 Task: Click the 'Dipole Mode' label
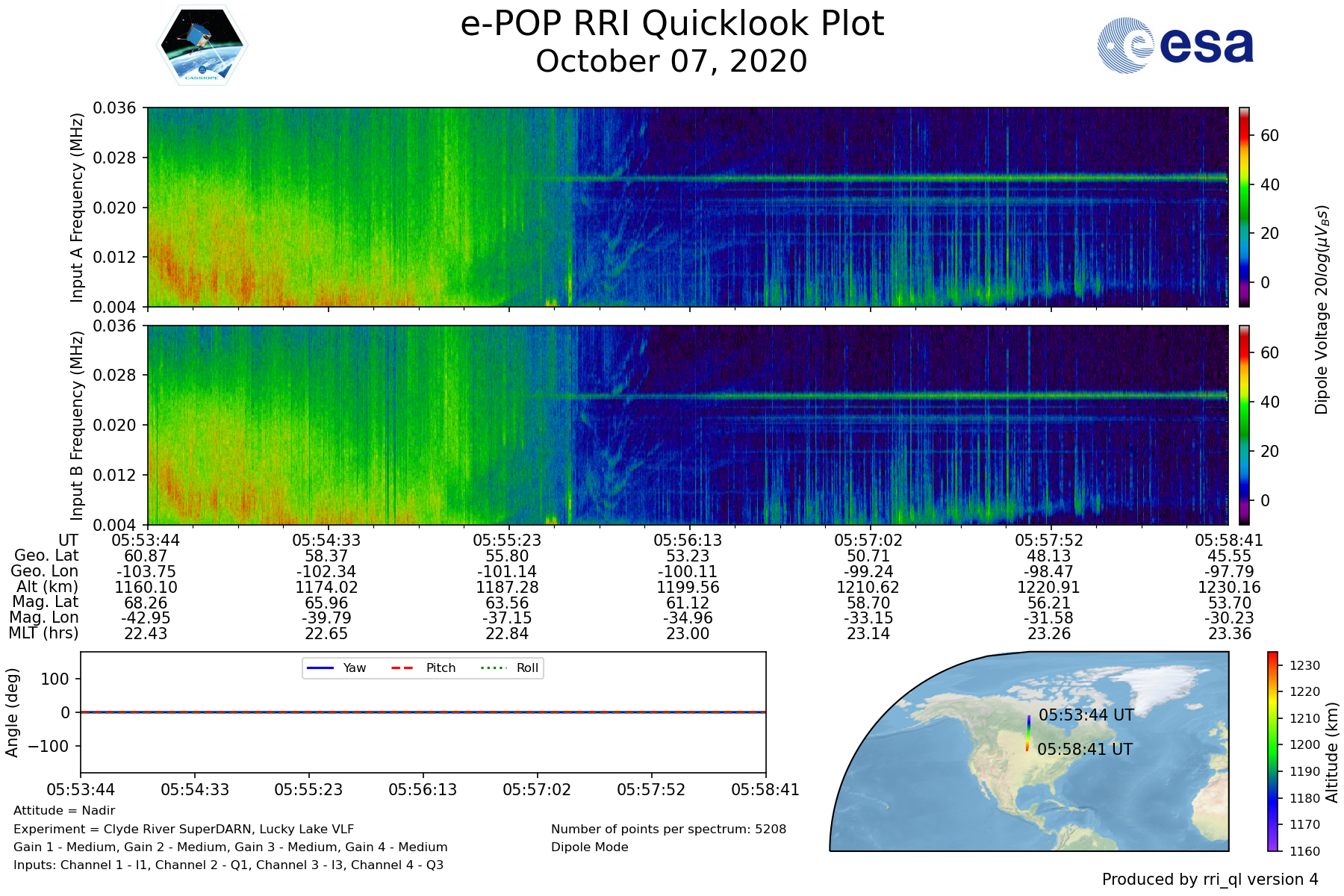click(x=589, y=847)
